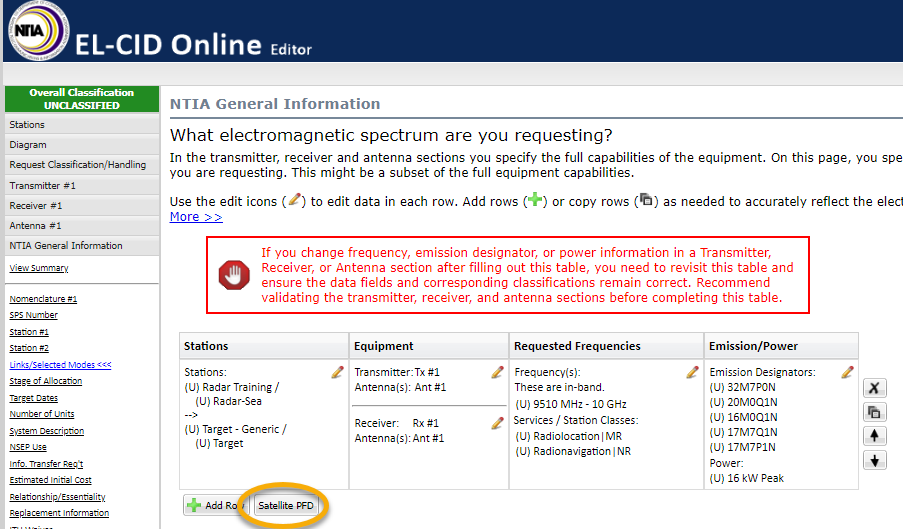This screenshot has height=529, width=903.
Task: Delete the row using X icon
Action: click(874, 388)
